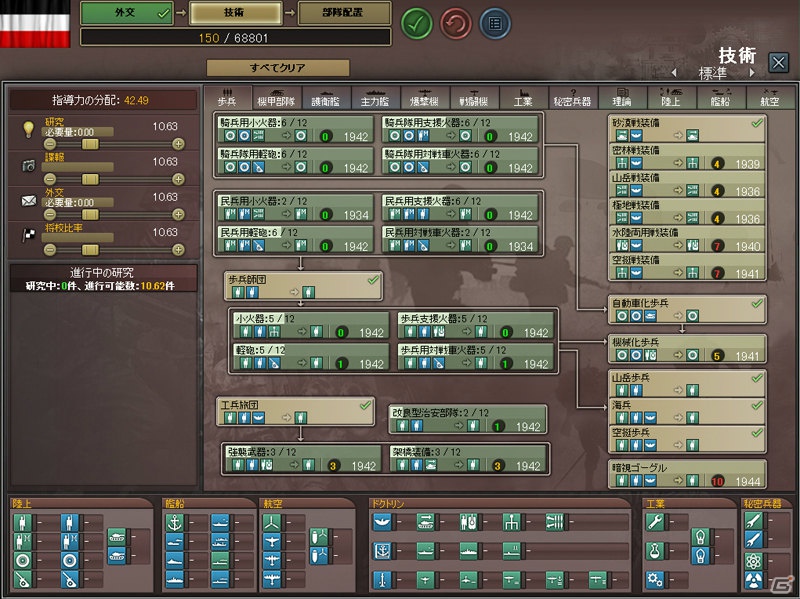Switch to the 爆撃機 tab
The width and height of the screenshot is (800, 599).
(424, 97)
